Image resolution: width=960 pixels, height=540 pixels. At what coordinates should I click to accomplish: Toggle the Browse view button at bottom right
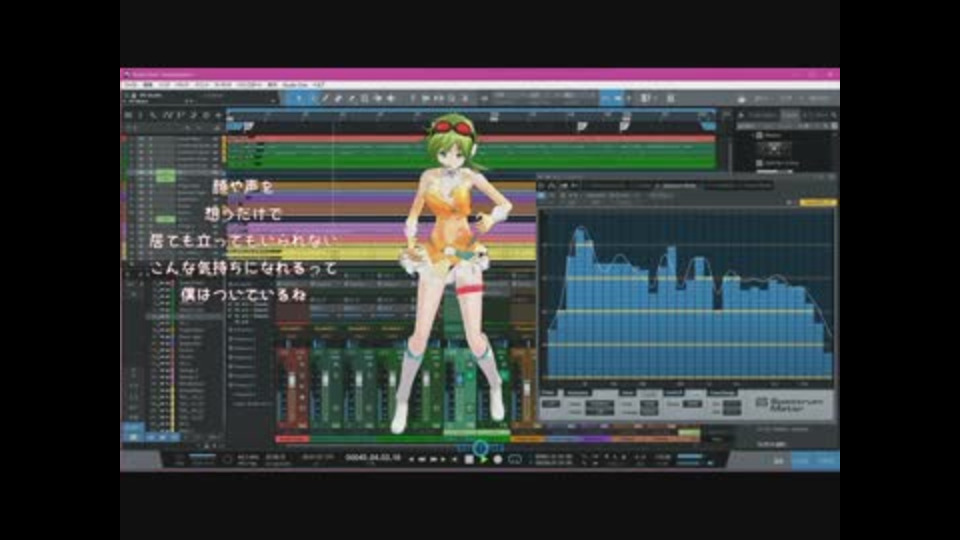(x=826, y=460)
